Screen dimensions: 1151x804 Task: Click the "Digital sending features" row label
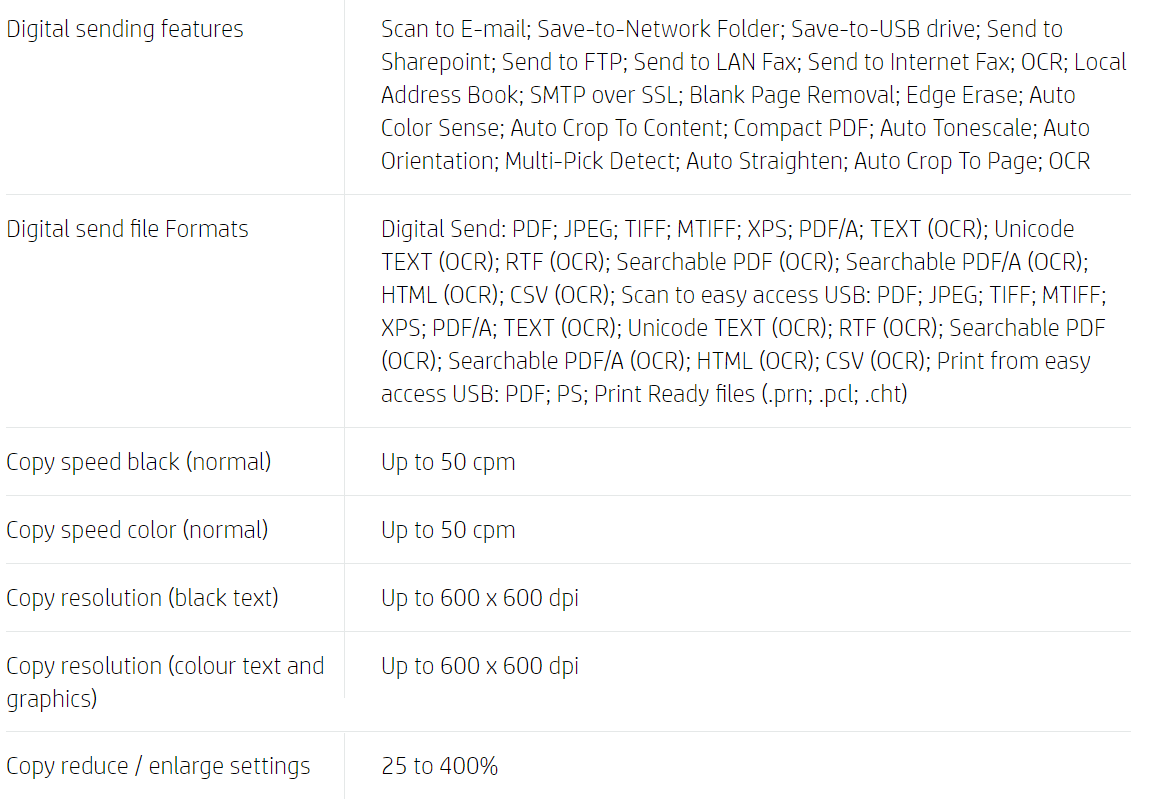click(125, 29)
